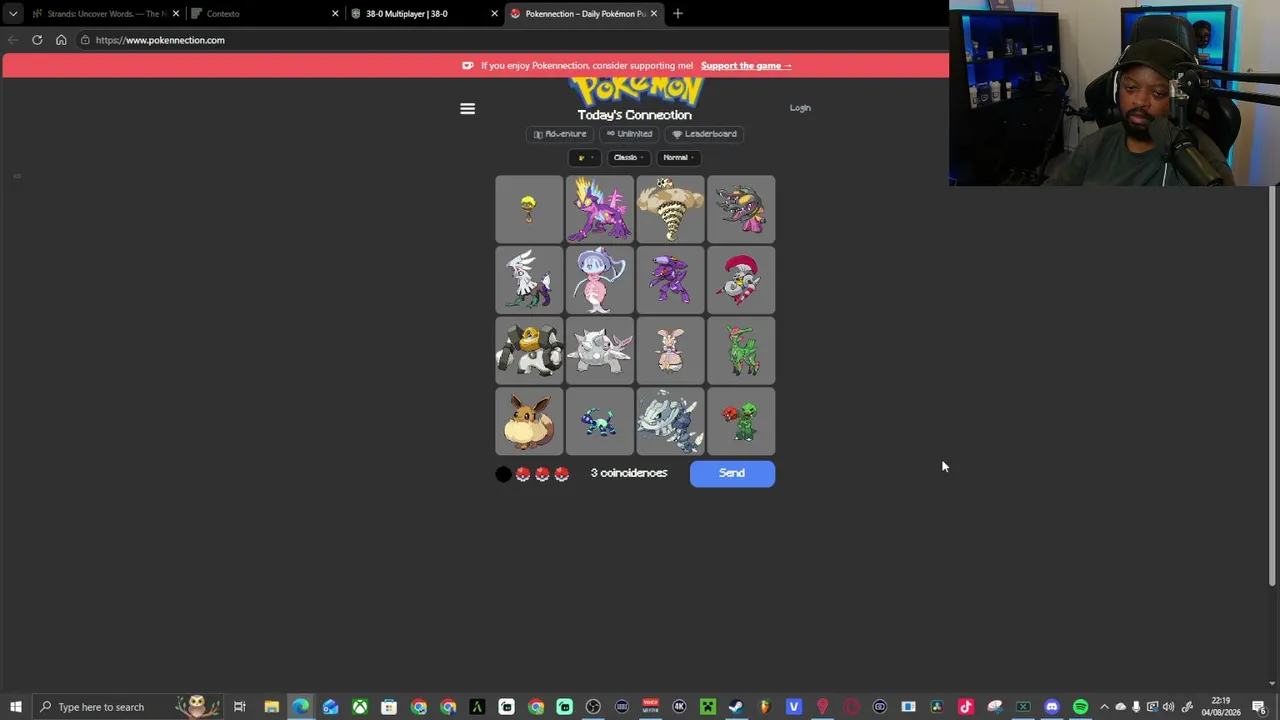This screenshot has width=1280, height=720.
Task: Close the Contexto tab
Action: click(x=335, y=14)
